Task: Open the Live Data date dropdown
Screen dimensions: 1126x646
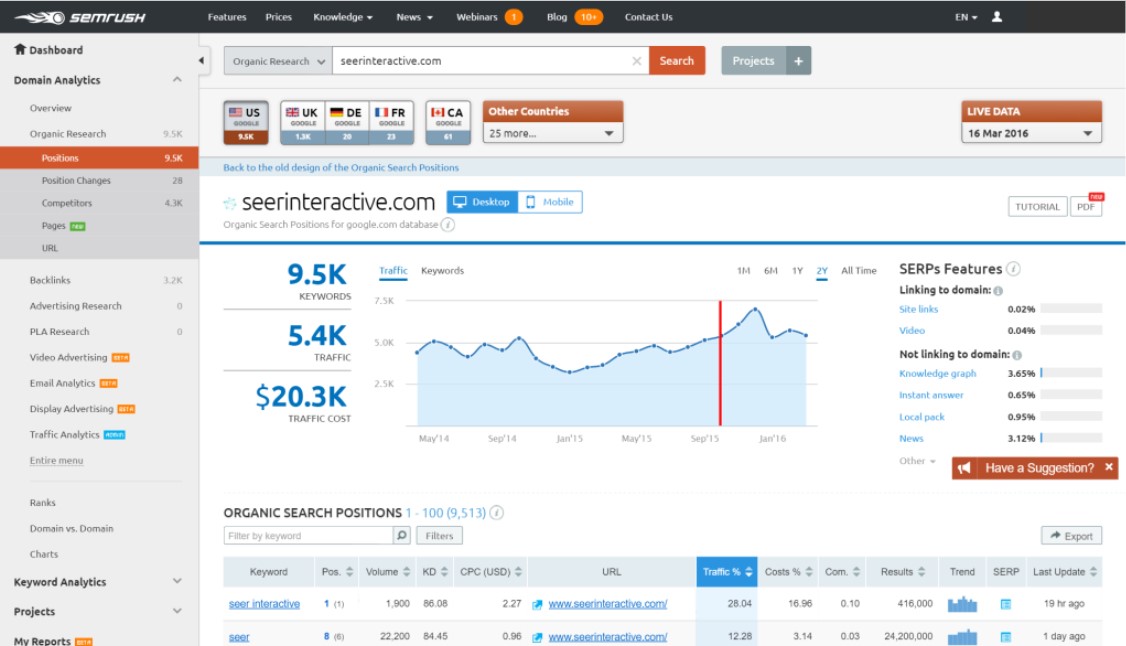Action: click(1031, 134)
